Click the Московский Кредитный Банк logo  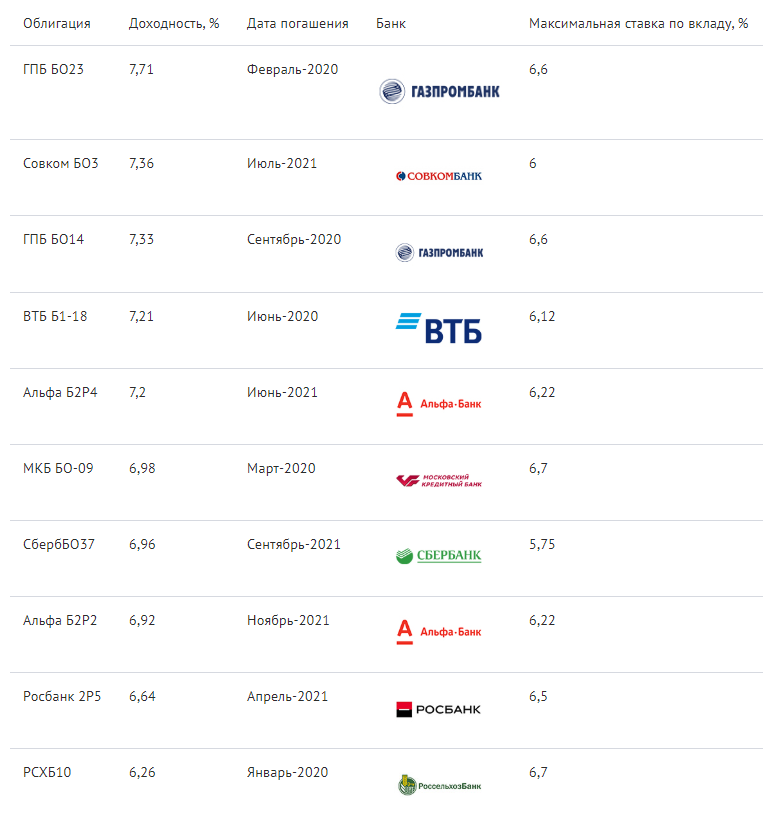439,480
